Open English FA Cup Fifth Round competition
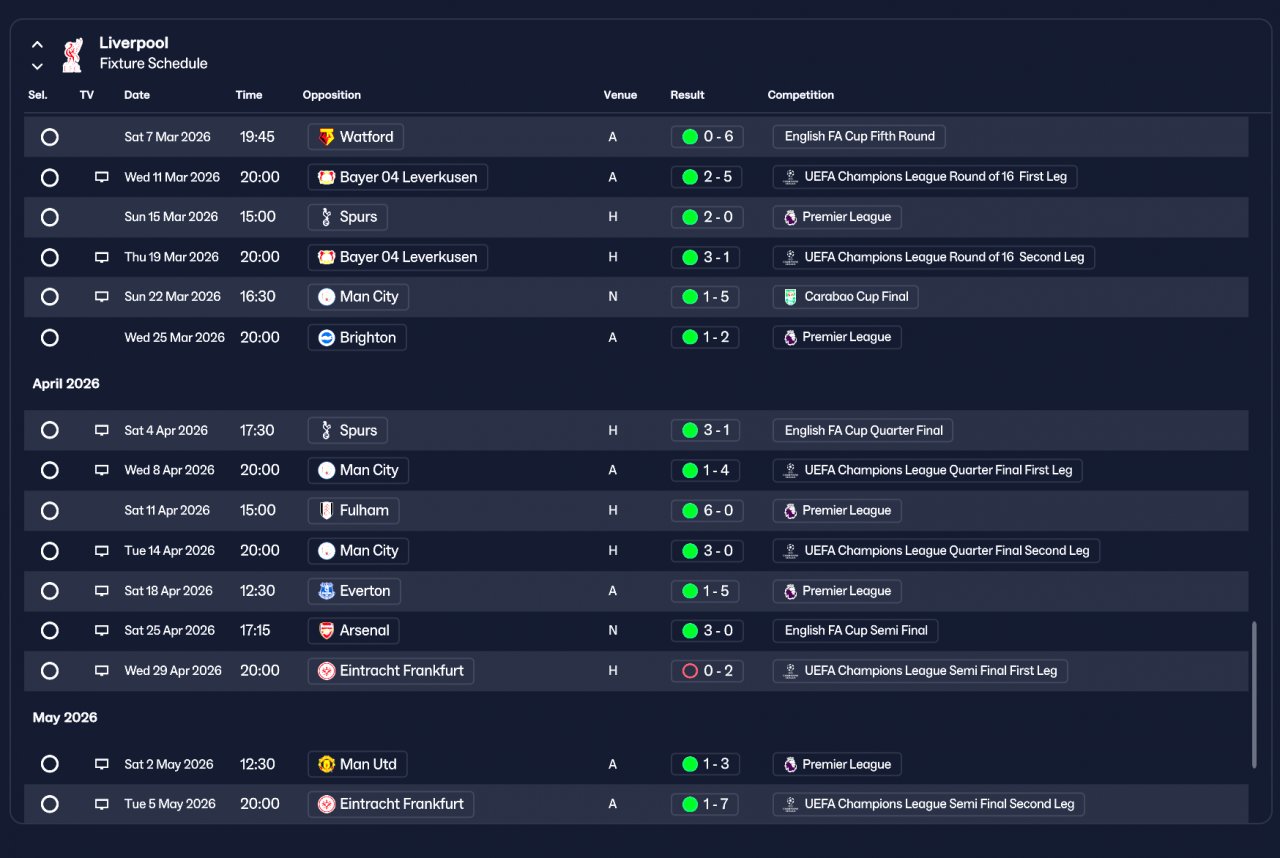1280x858 pixels. 859,137
